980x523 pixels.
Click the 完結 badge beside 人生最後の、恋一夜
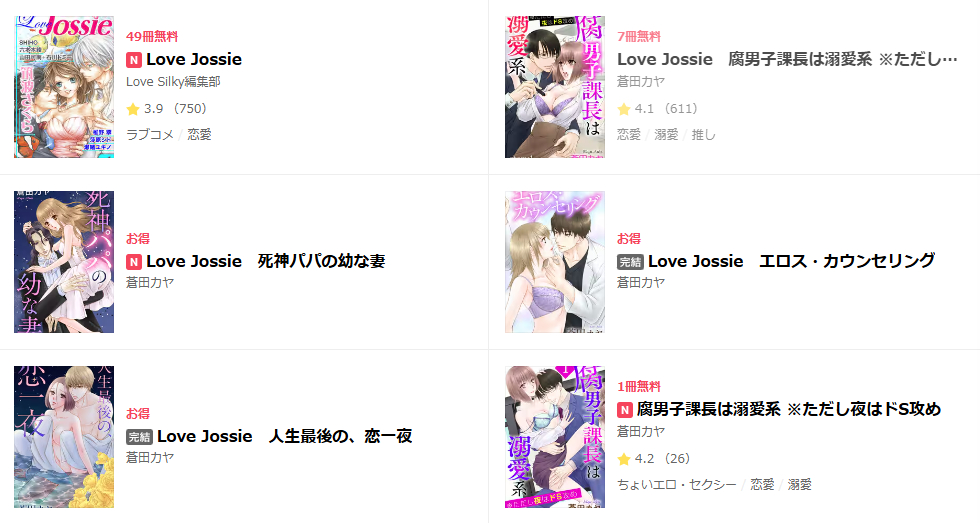tap(139, 436)
